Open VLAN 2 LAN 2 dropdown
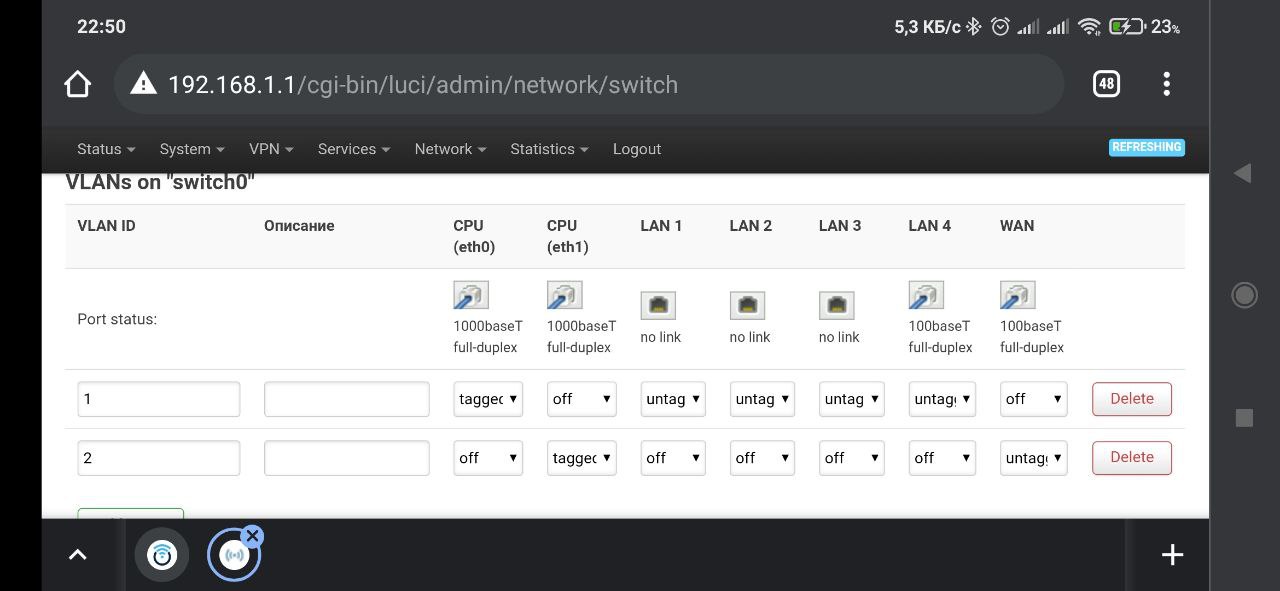Image resolution: width=1280 pixels, height=591 pixels. tap(762, 458)
